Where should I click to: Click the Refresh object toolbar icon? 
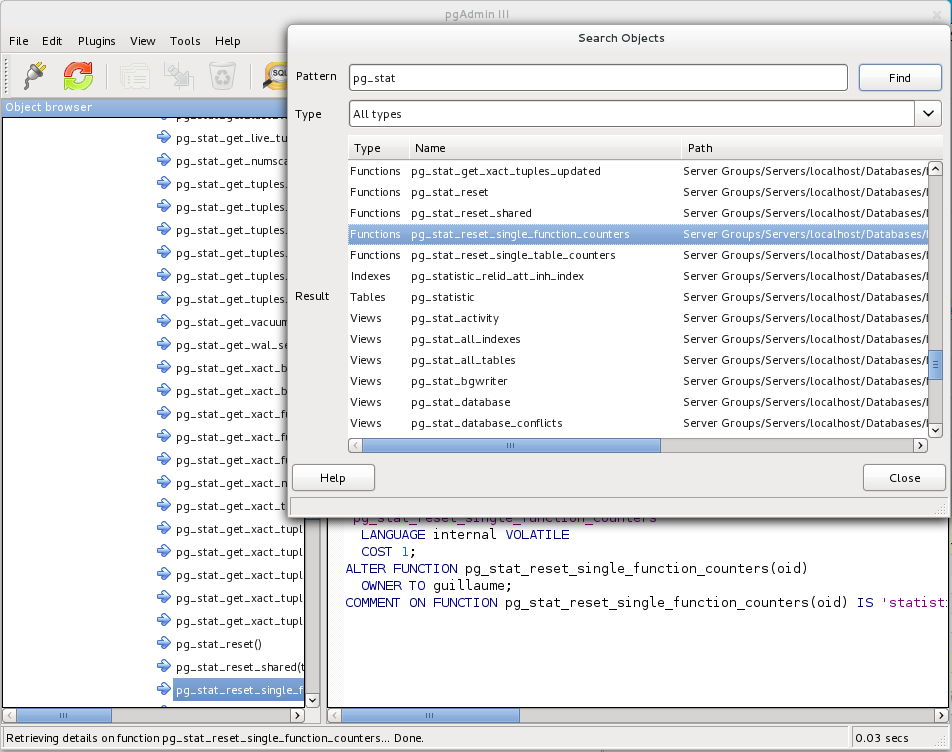(x=78, y=76)
